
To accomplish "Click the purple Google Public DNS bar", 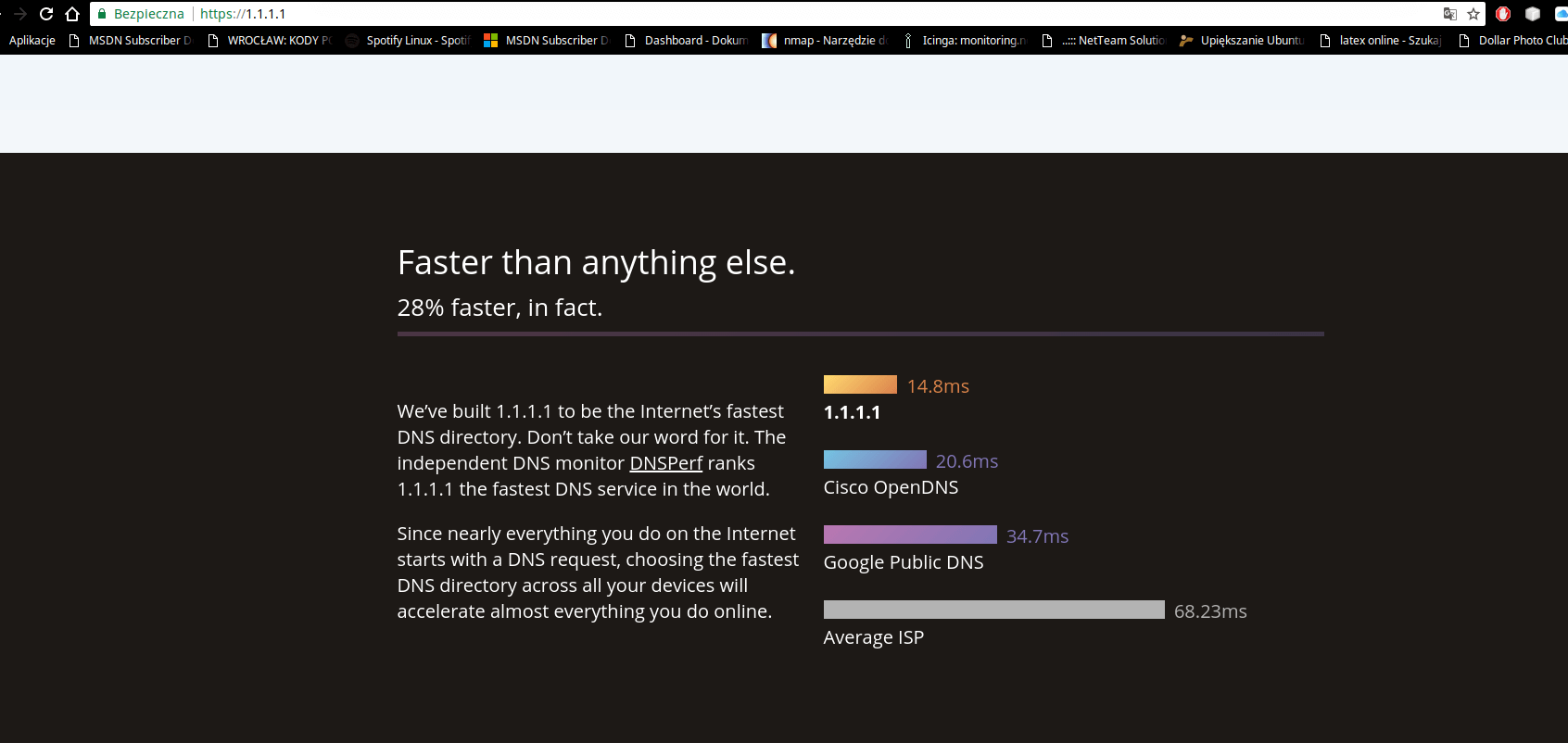I will pos(910,535).
